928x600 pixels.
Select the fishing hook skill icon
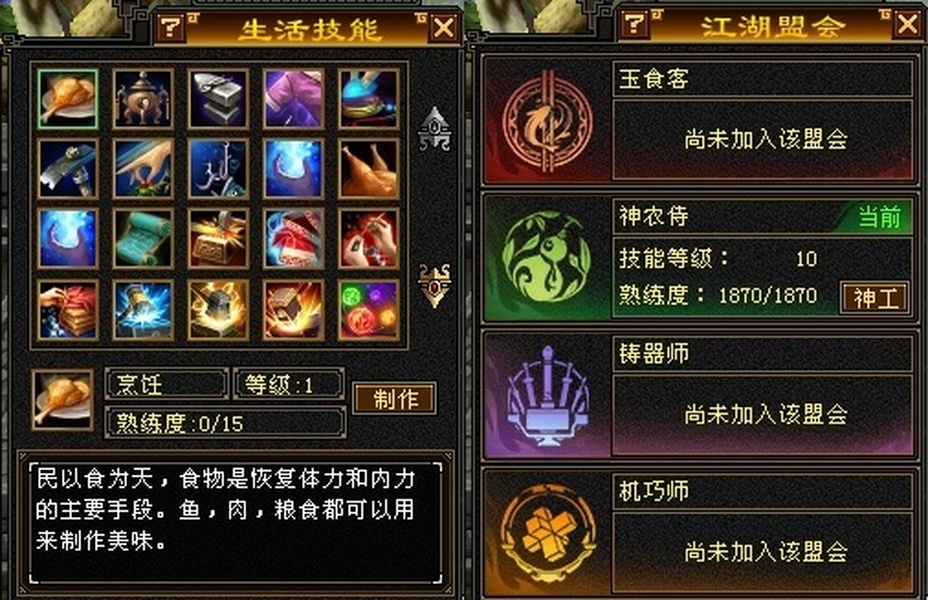[x=218, y=169]
